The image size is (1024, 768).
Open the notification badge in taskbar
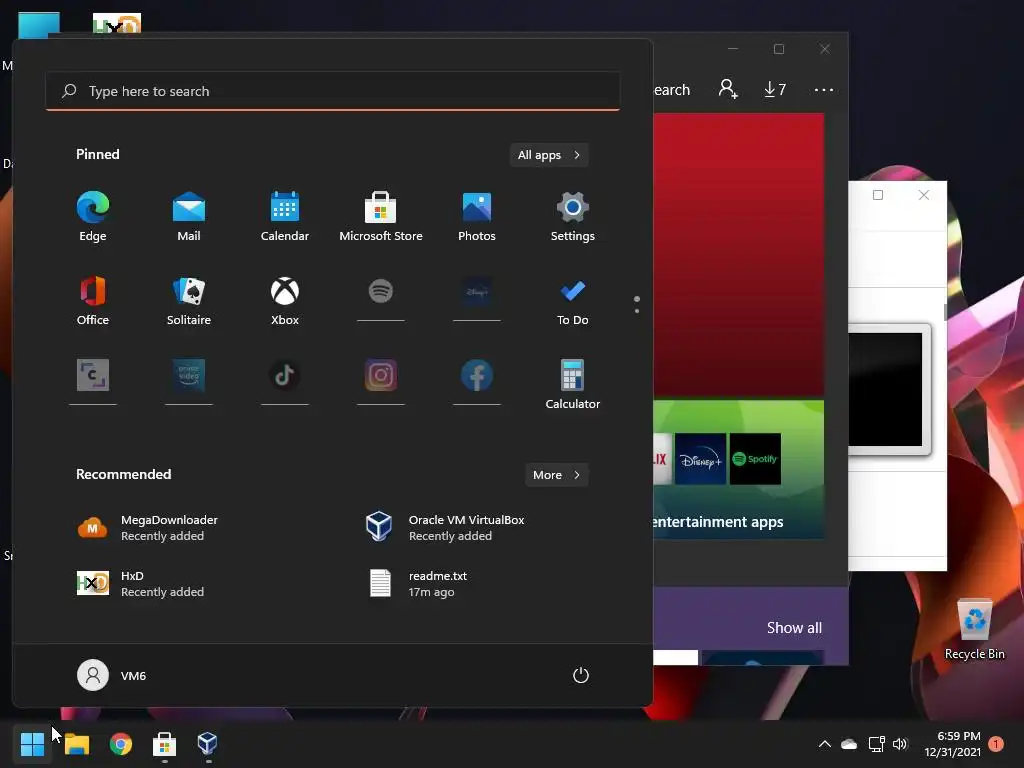coord(996,744)
